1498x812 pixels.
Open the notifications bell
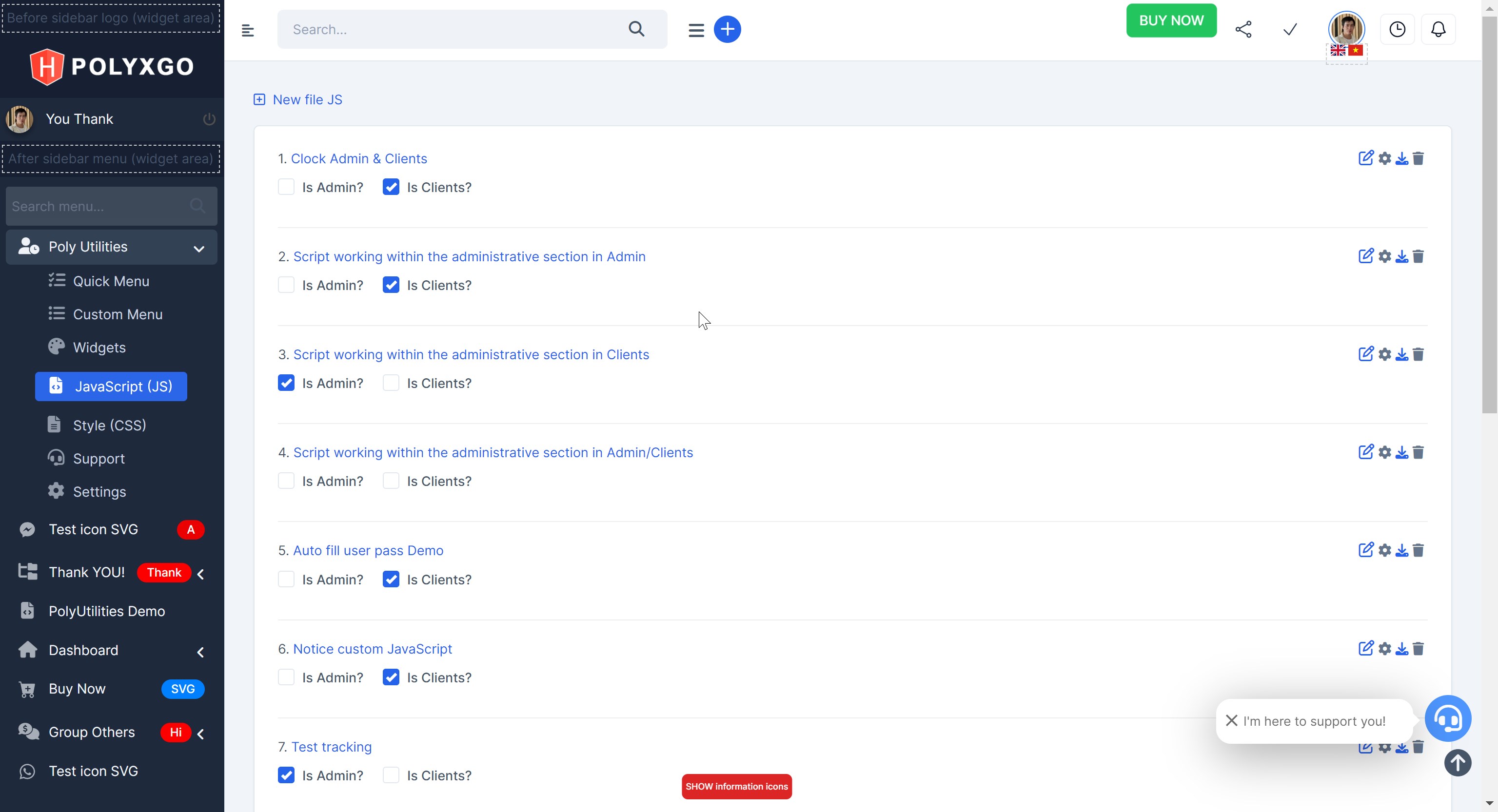[1438, 29]
